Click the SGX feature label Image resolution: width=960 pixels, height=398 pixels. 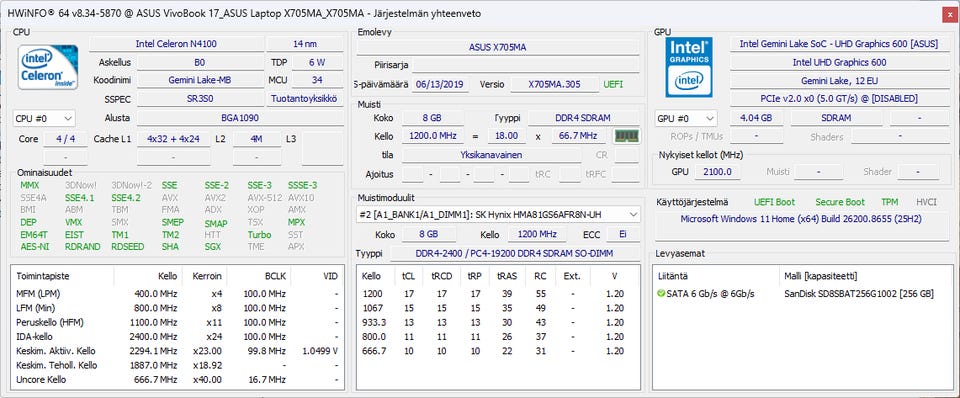213,247
